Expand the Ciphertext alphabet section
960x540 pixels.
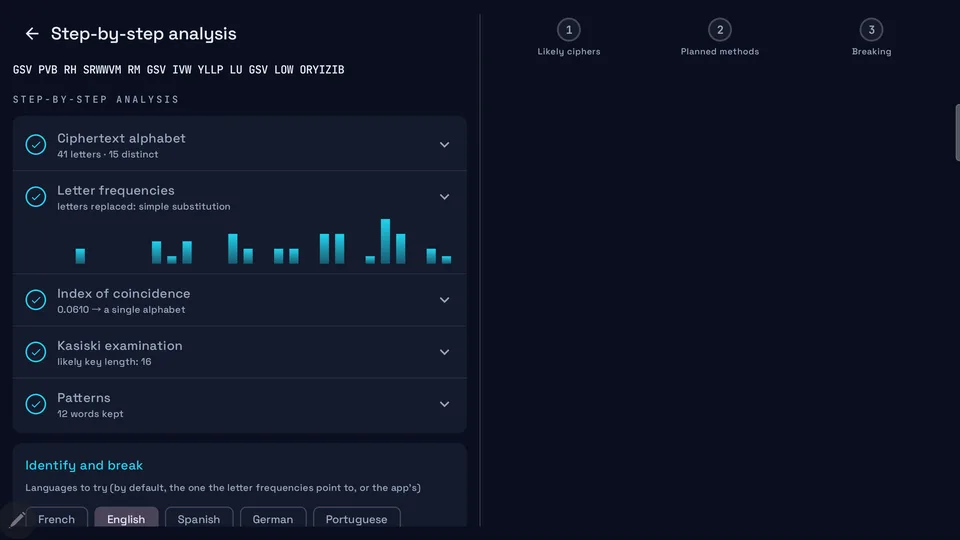click(x=444, y=144)
